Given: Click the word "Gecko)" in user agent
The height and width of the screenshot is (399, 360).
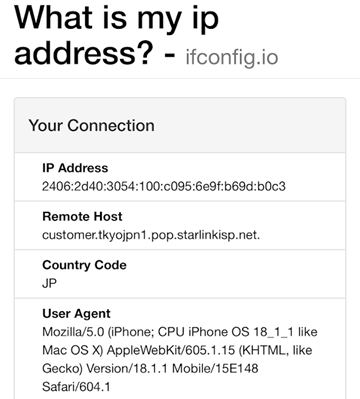Looking at the screenshot, I should coord(62,369).
